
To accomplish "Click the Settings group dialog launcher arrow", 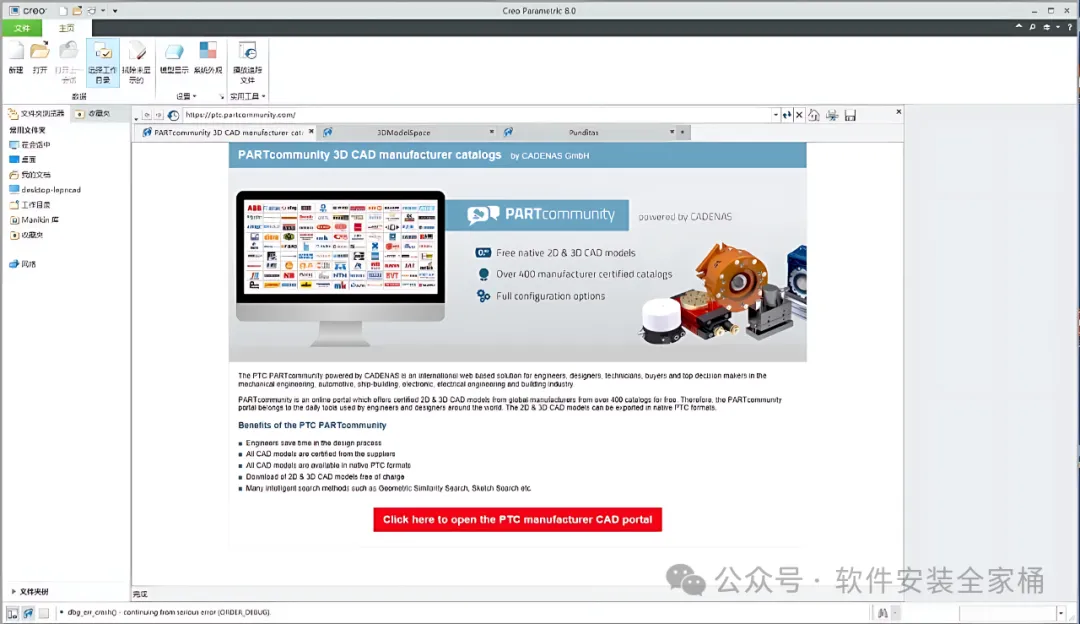I will 221,97.
